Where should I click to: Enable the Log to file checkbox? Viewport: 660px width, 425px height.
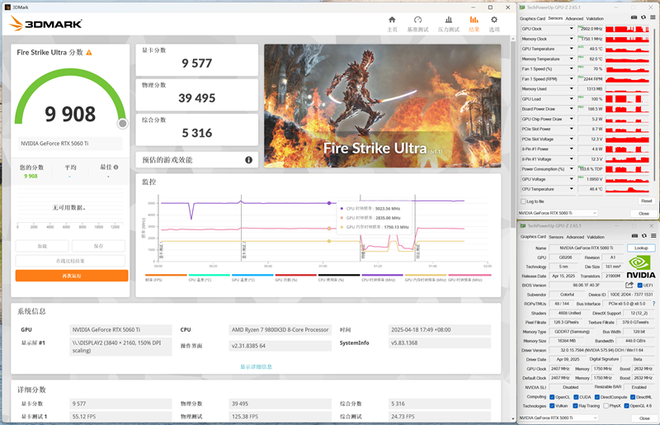point(523,201)
